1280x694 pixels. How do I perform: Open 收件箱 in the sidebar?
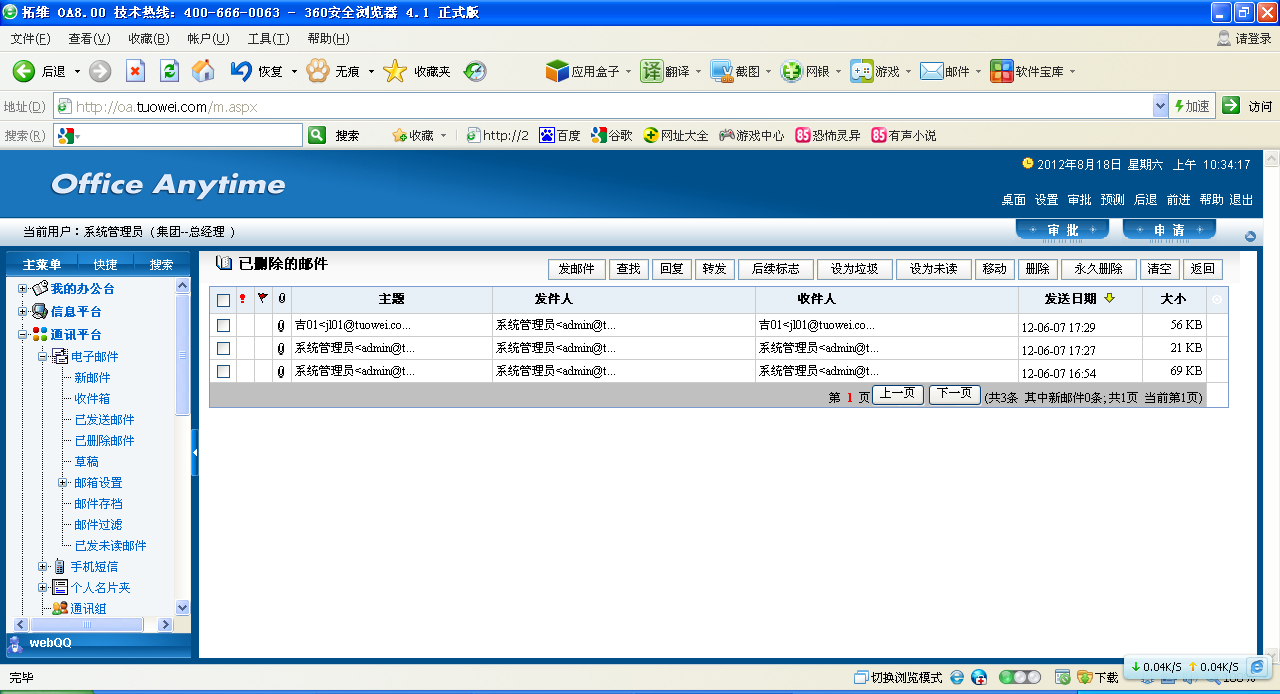tap(92, 399)
